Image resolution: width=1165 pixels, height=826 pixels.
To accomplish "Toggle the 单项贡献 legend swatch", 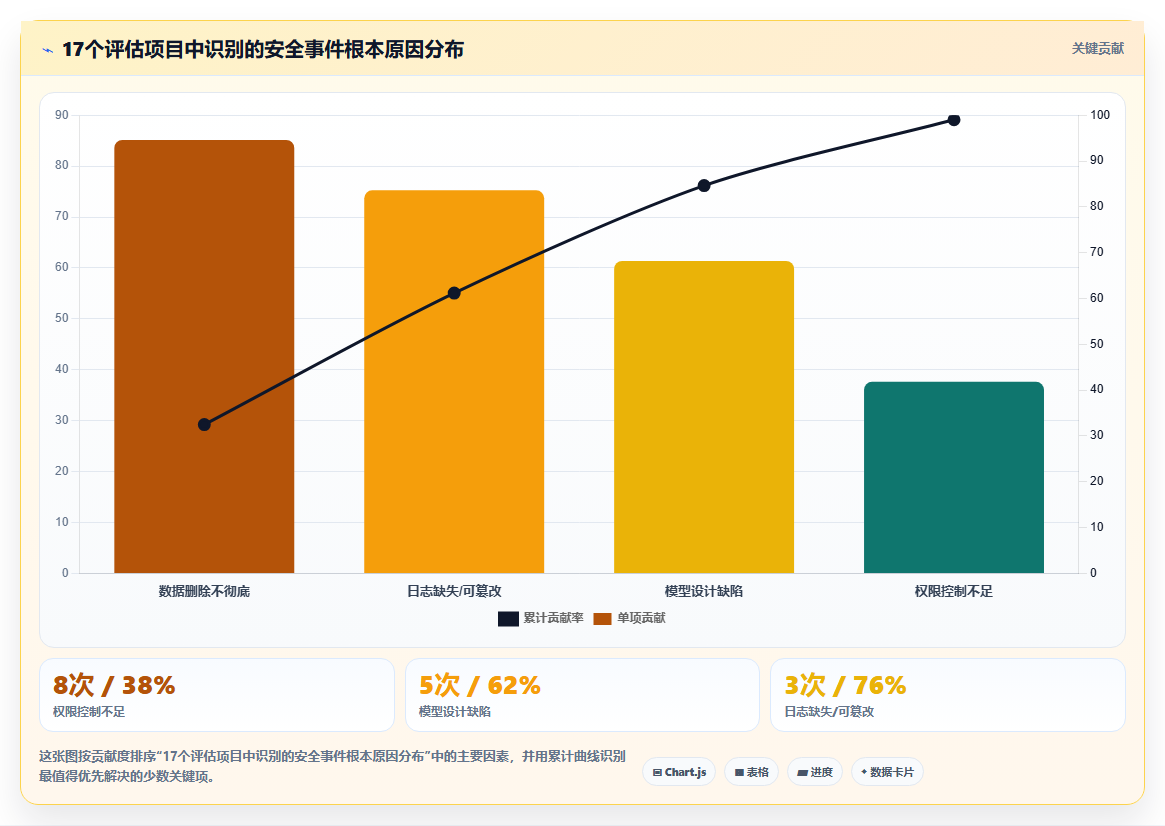I will coord(603,619).
